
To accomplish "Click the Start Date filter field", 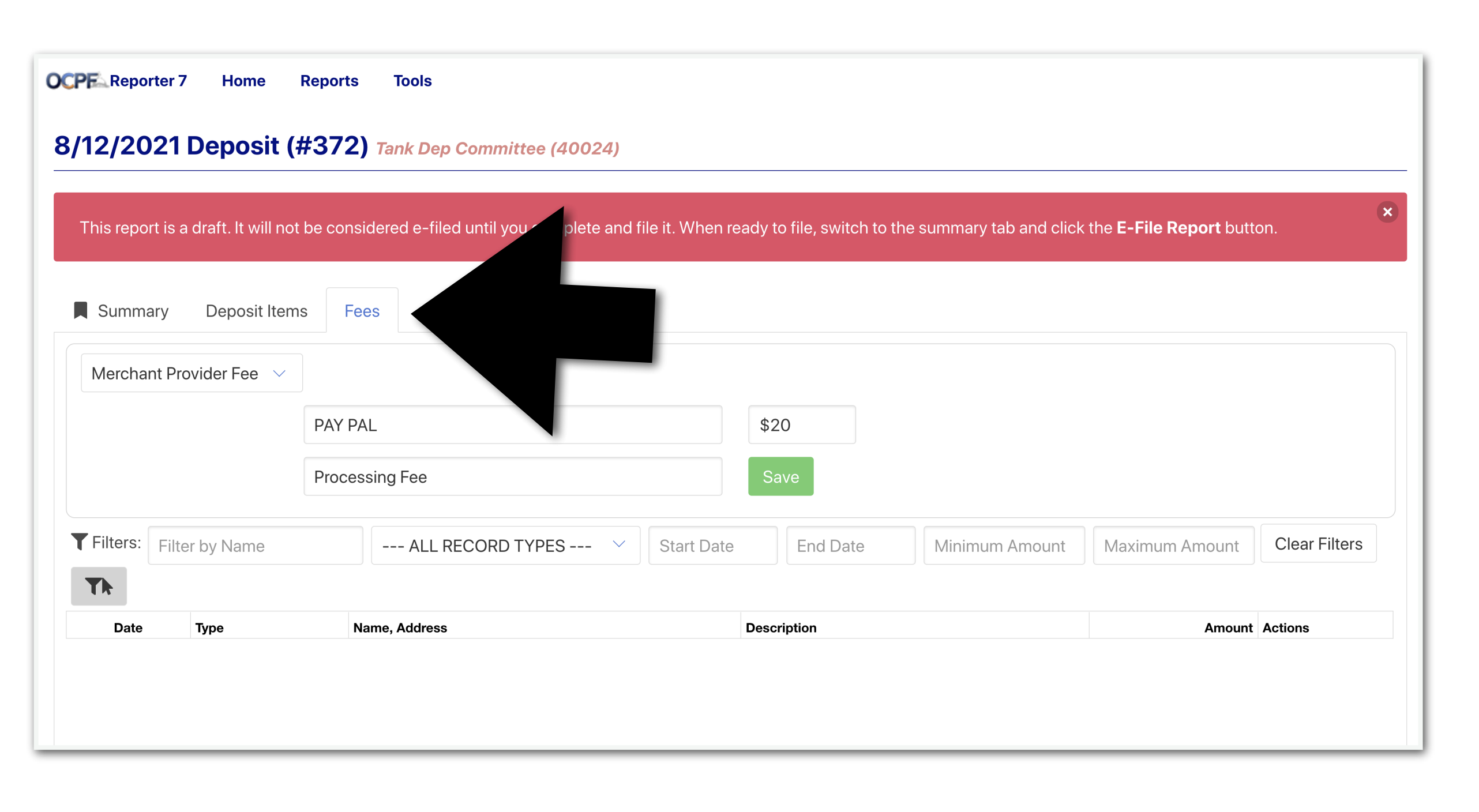I will 712,545.
